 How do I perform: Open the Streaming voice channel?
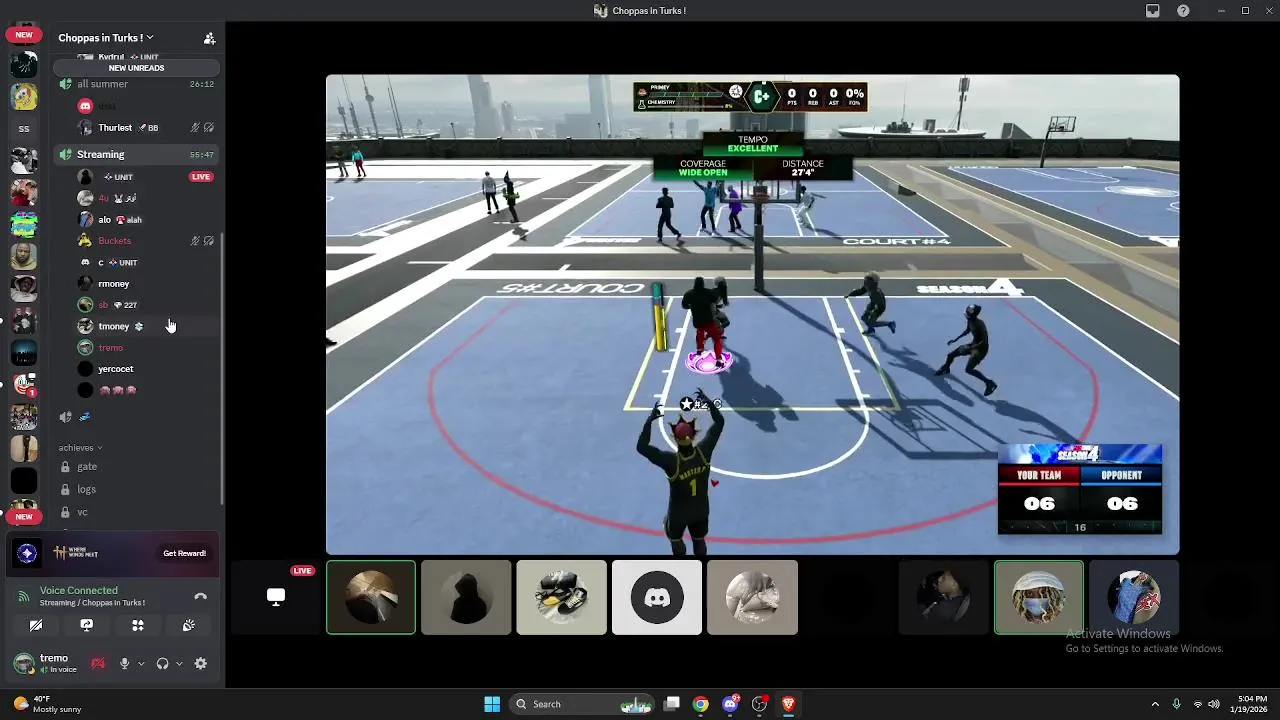pos(136,154)
